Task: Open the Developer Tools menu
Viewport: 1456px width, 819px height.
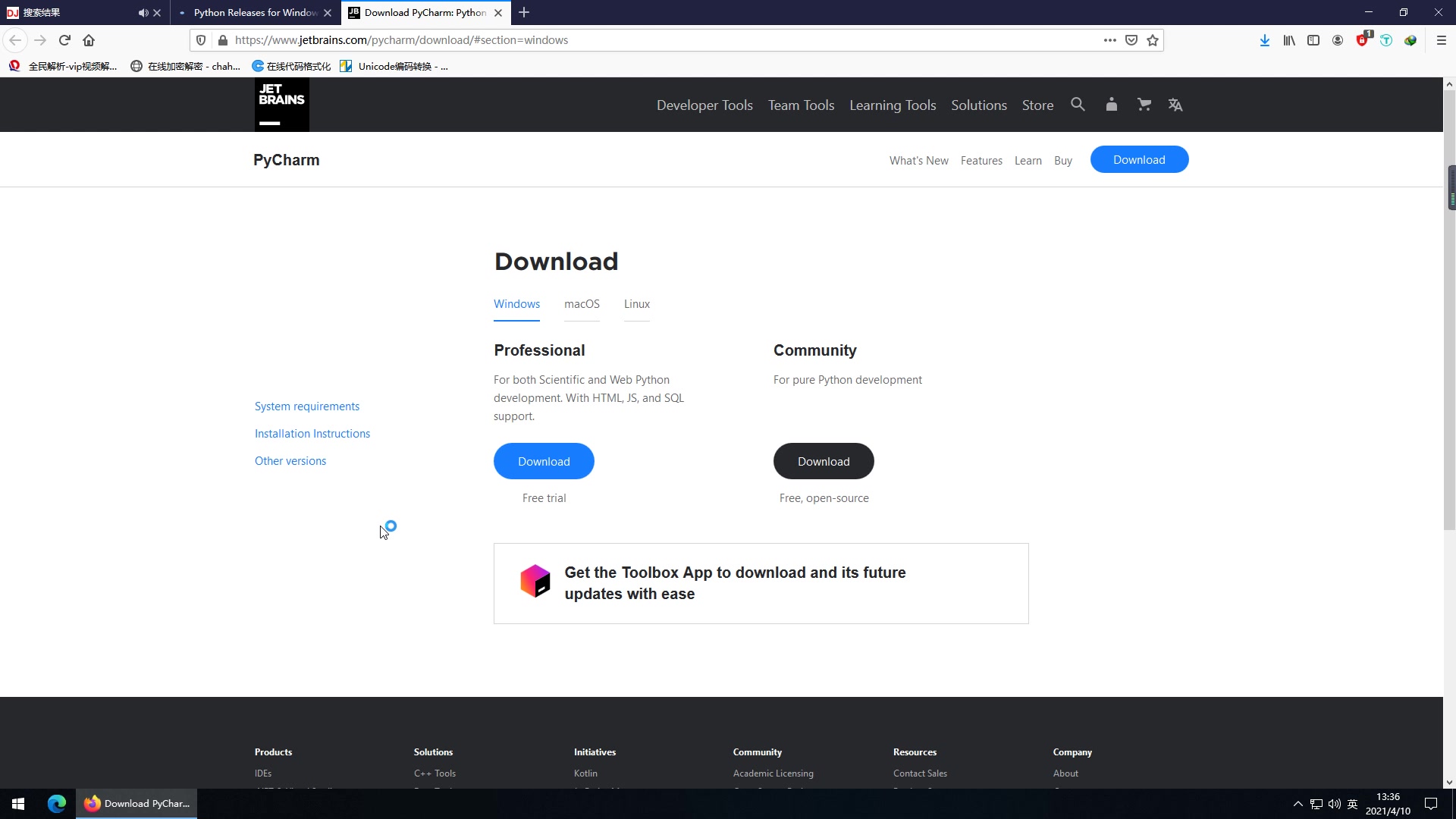Action: point(704,105)
